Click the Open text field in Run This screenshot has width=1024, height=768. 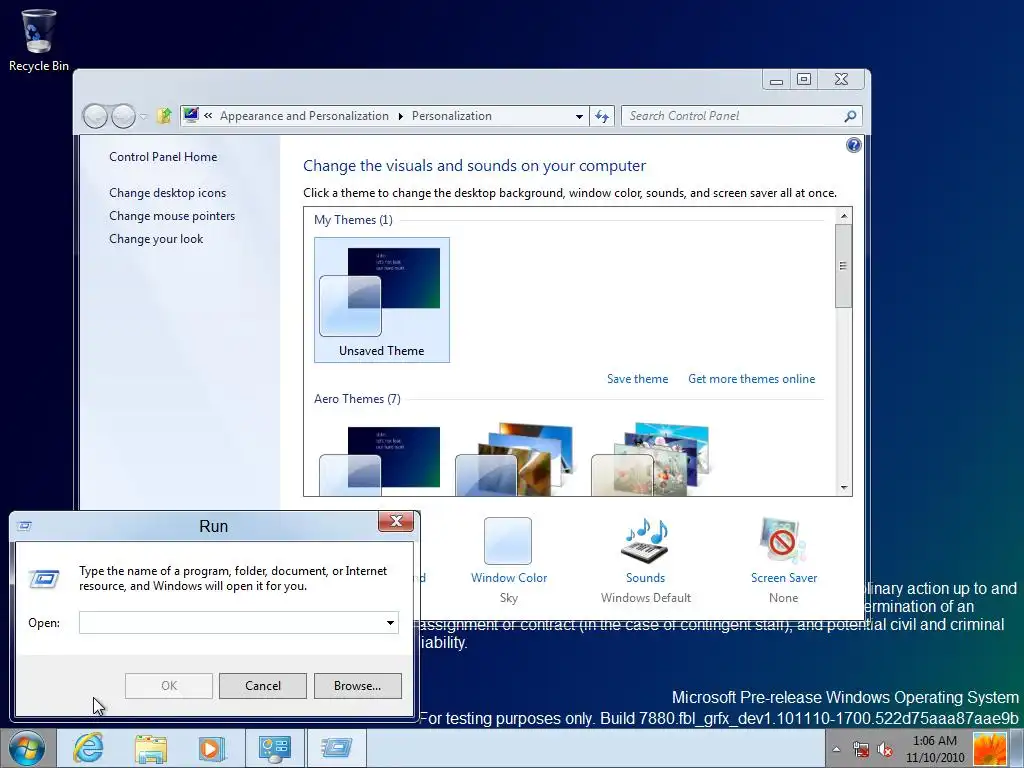click(231, 622)
